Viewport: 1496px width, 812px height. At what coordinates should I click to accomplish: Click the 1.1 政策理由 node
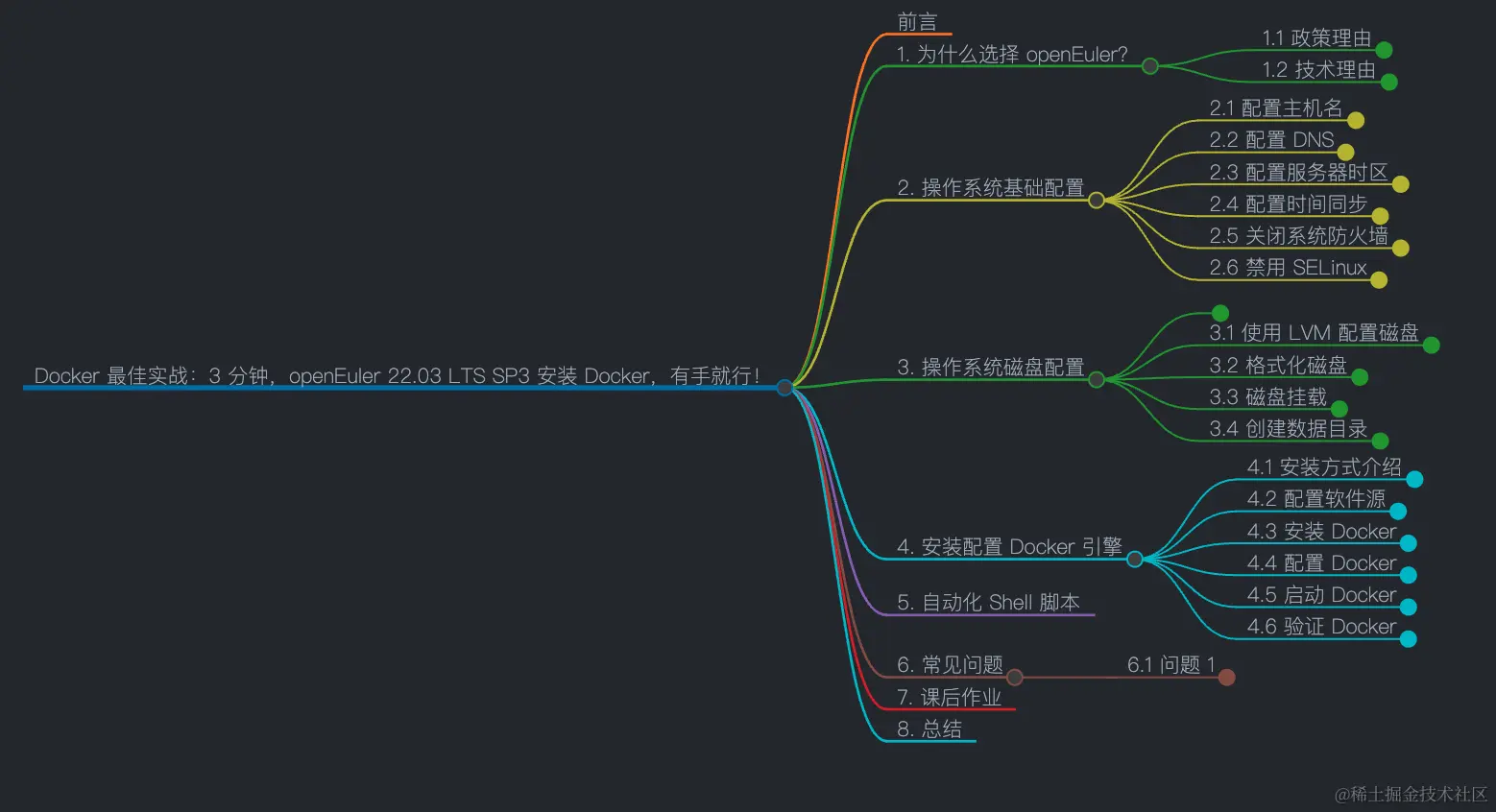point(1317,38)
